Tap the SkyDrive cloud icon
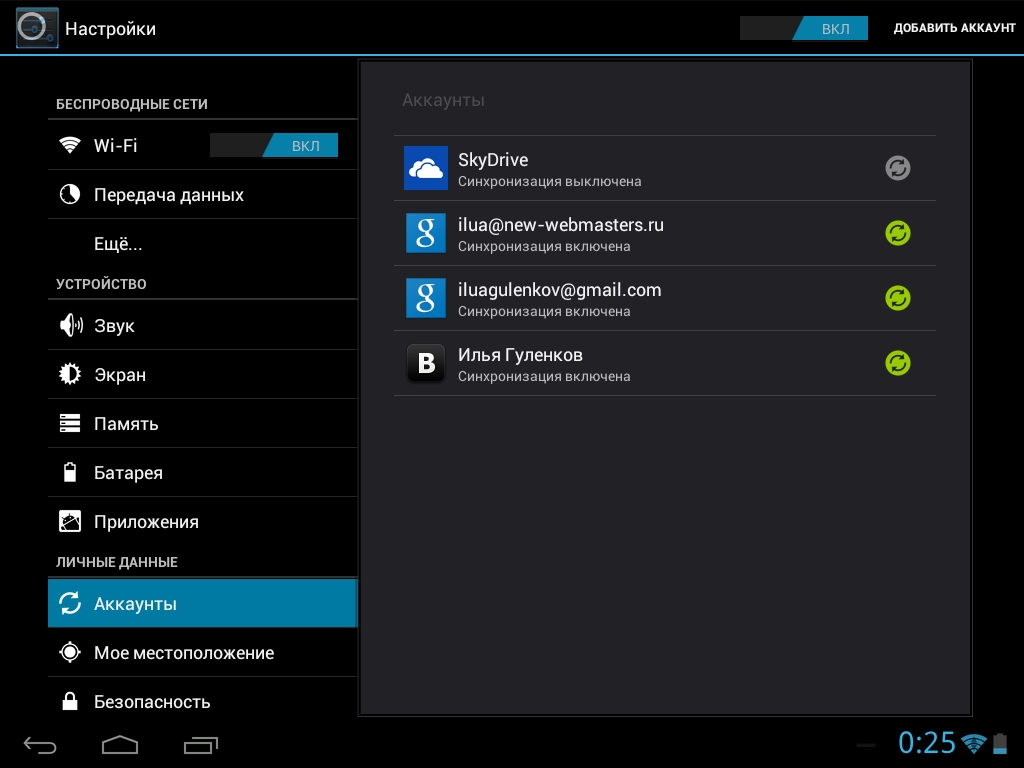Screen dimensions: 1024x768 pos(426,168)
